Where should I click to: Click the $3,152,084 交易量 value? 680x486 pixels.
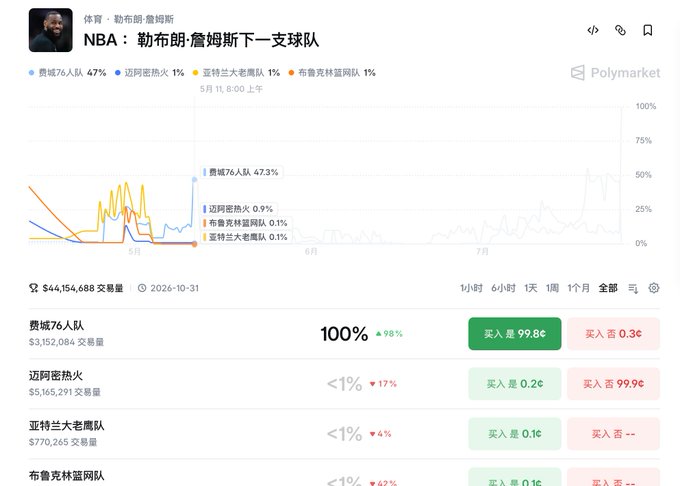click(66, 342)
